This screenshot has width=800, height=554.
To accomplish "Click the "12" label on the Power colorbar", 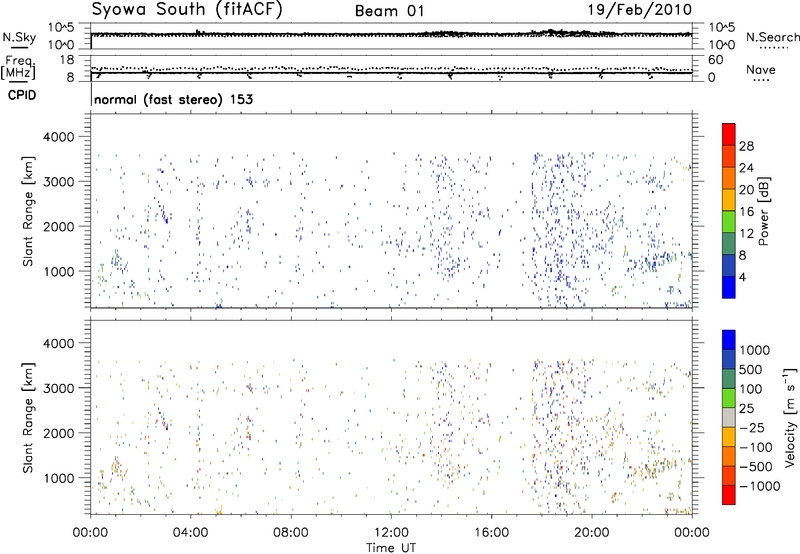I will [746, 234].
